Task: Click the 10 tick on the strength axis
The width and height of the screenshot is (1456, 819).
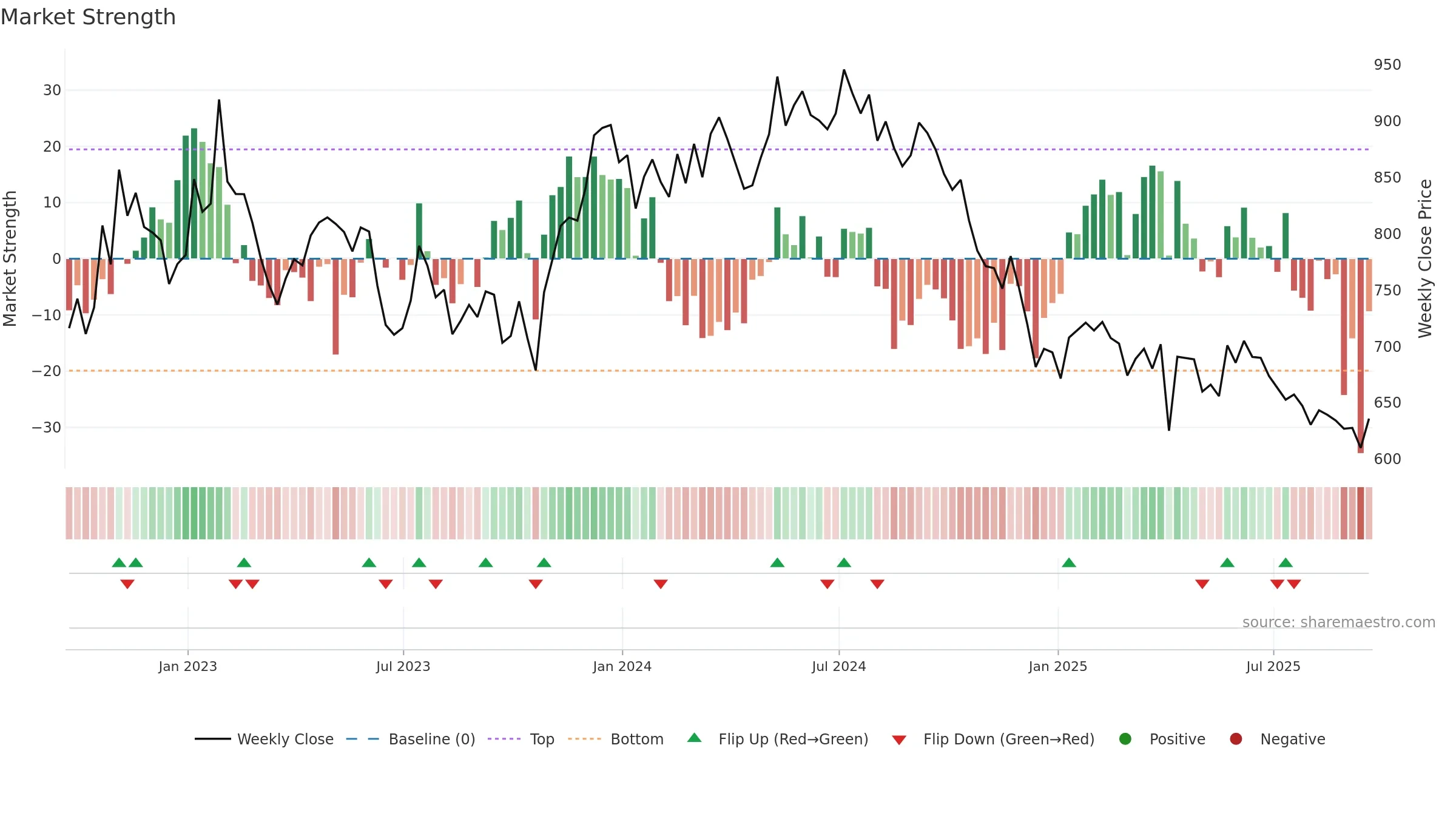Action: (x=52, y=203)
